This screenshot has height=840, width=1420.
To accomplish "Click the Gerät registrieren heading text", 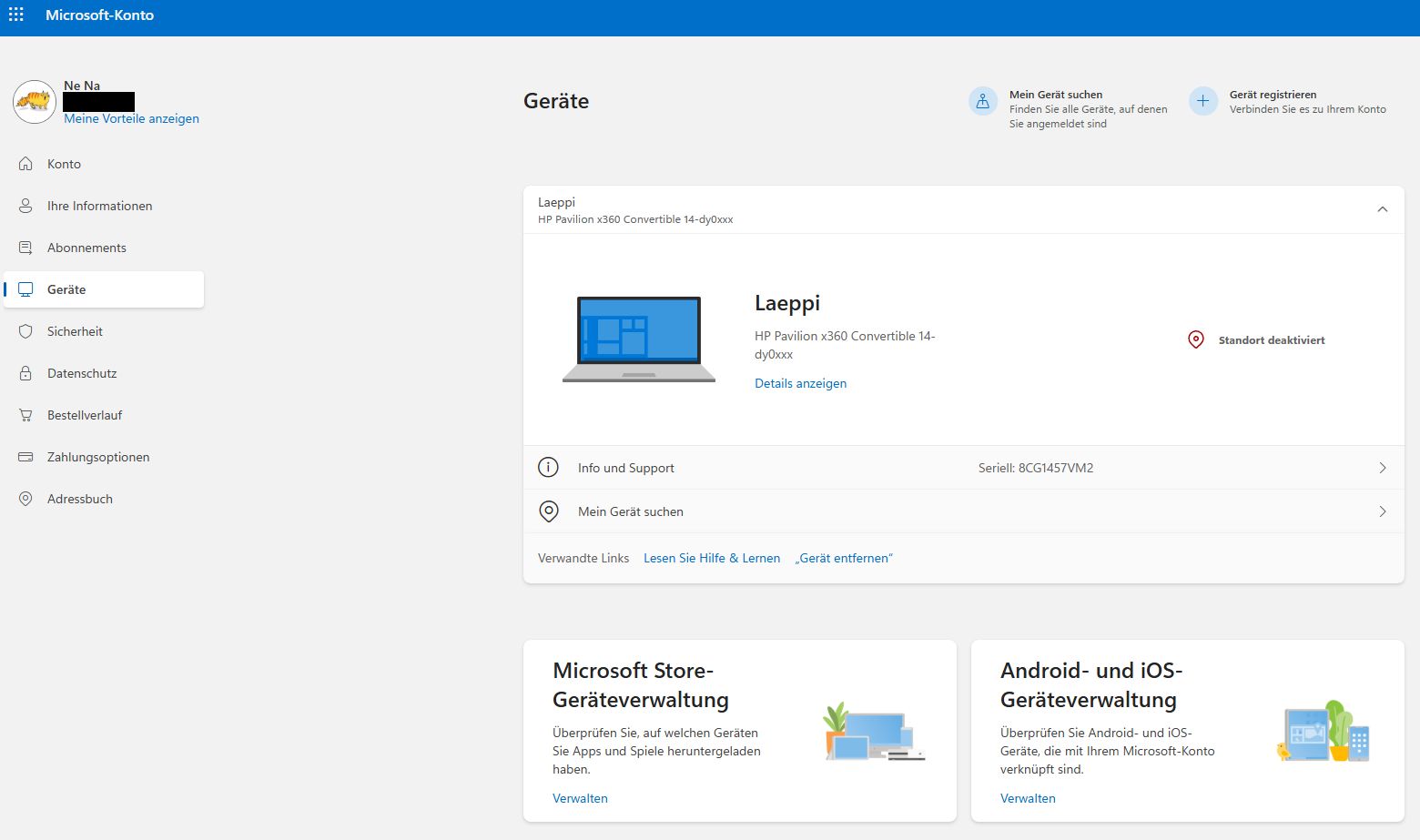I will click(1273, 95).
